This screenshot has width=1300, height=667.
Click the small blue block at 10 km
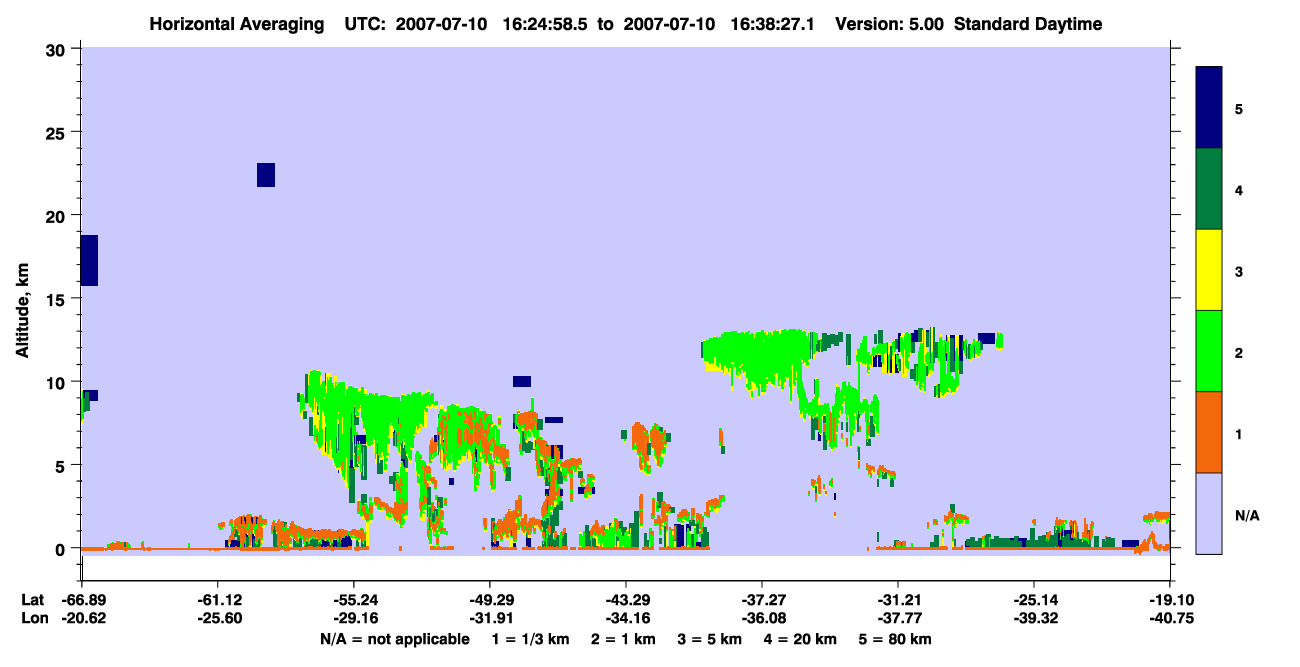pos(522,381)
